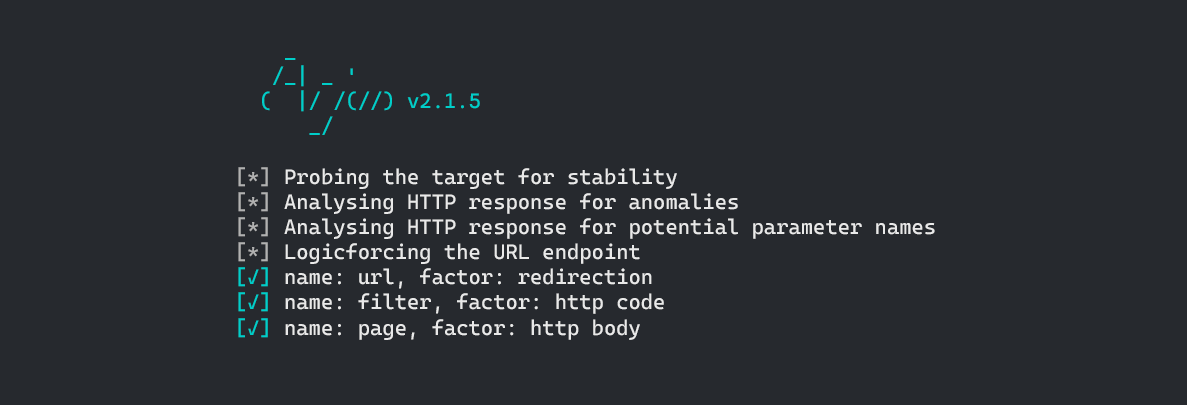
Task: Click the 'Probing the target for stability' line
Action: (481, 178)
